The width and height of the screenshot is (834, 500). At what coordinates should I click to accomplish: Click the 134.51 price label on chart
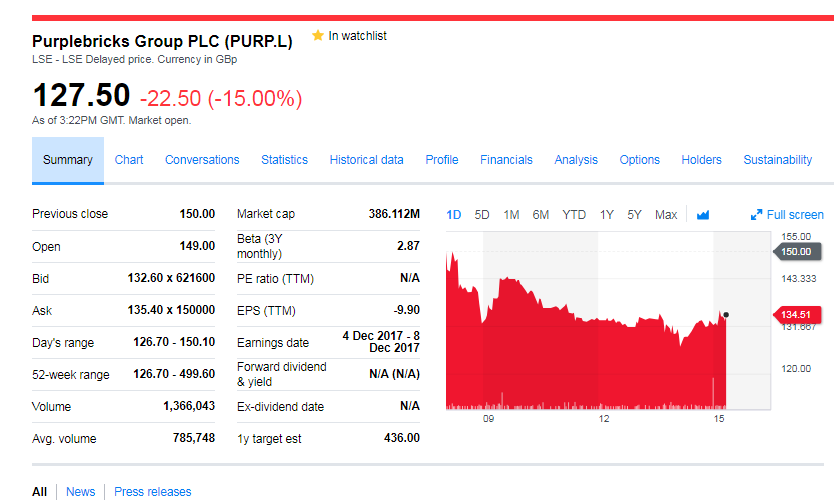(x=797, y=315)
